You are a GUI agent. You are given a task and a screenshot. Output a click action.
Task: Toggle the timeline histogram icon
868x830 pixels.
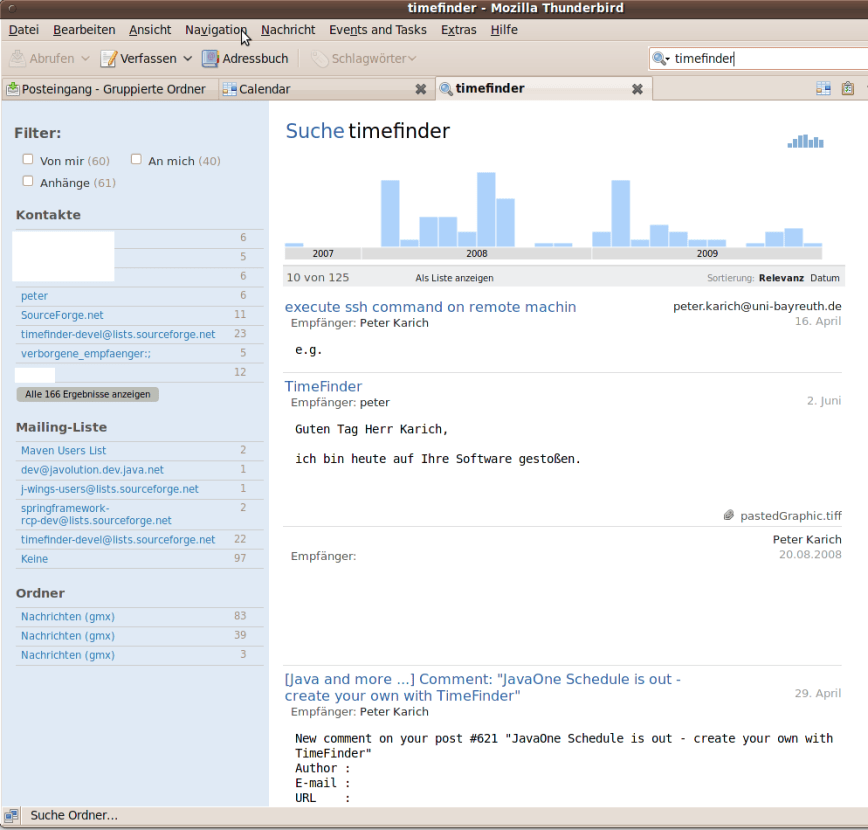(805, 142)
